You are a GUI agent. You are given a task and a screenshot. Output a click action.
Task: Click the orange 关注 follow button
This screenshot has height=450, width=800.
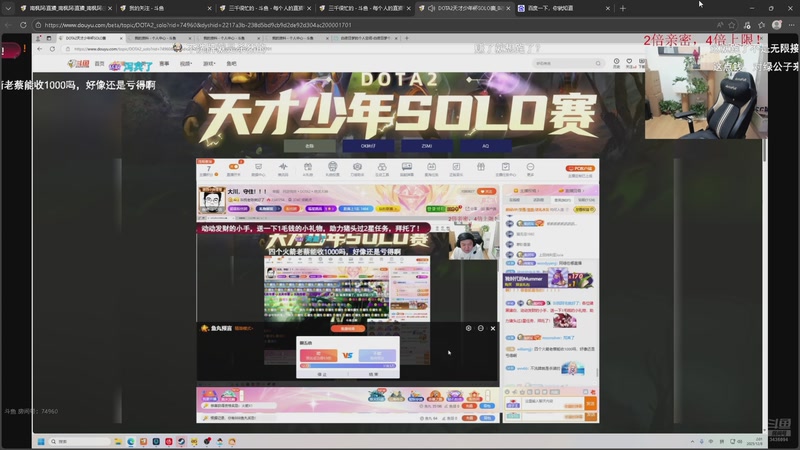(487, 191)
